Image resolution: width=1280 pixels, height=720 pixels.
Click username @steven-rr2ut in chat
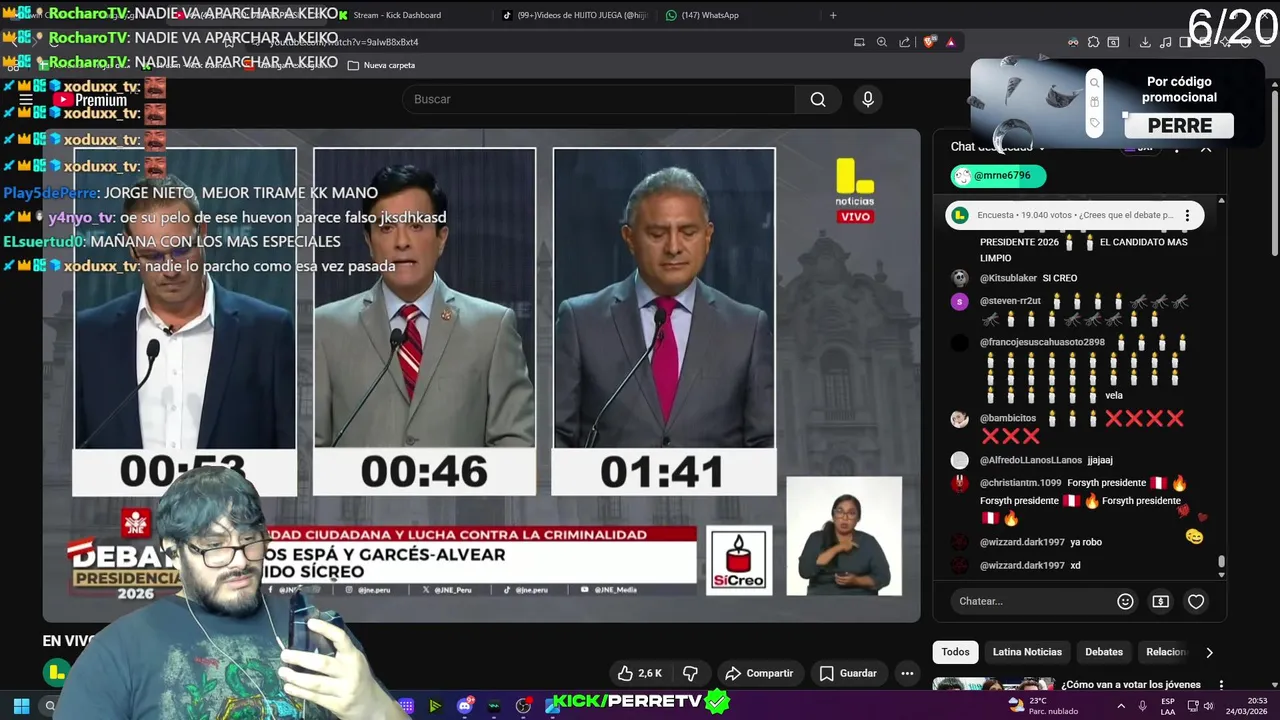(1010, 301)
